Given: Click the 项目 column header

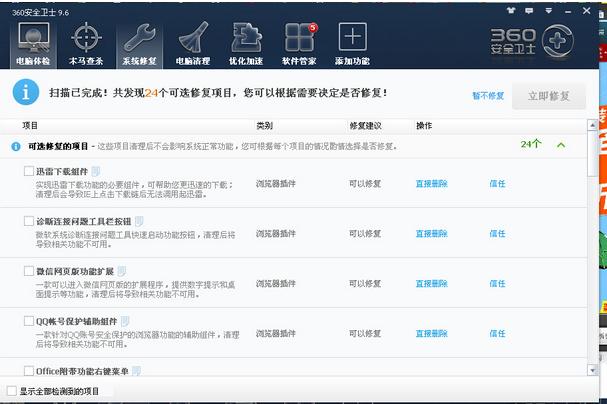Looking at the screenshot, I should coord(30,125).
